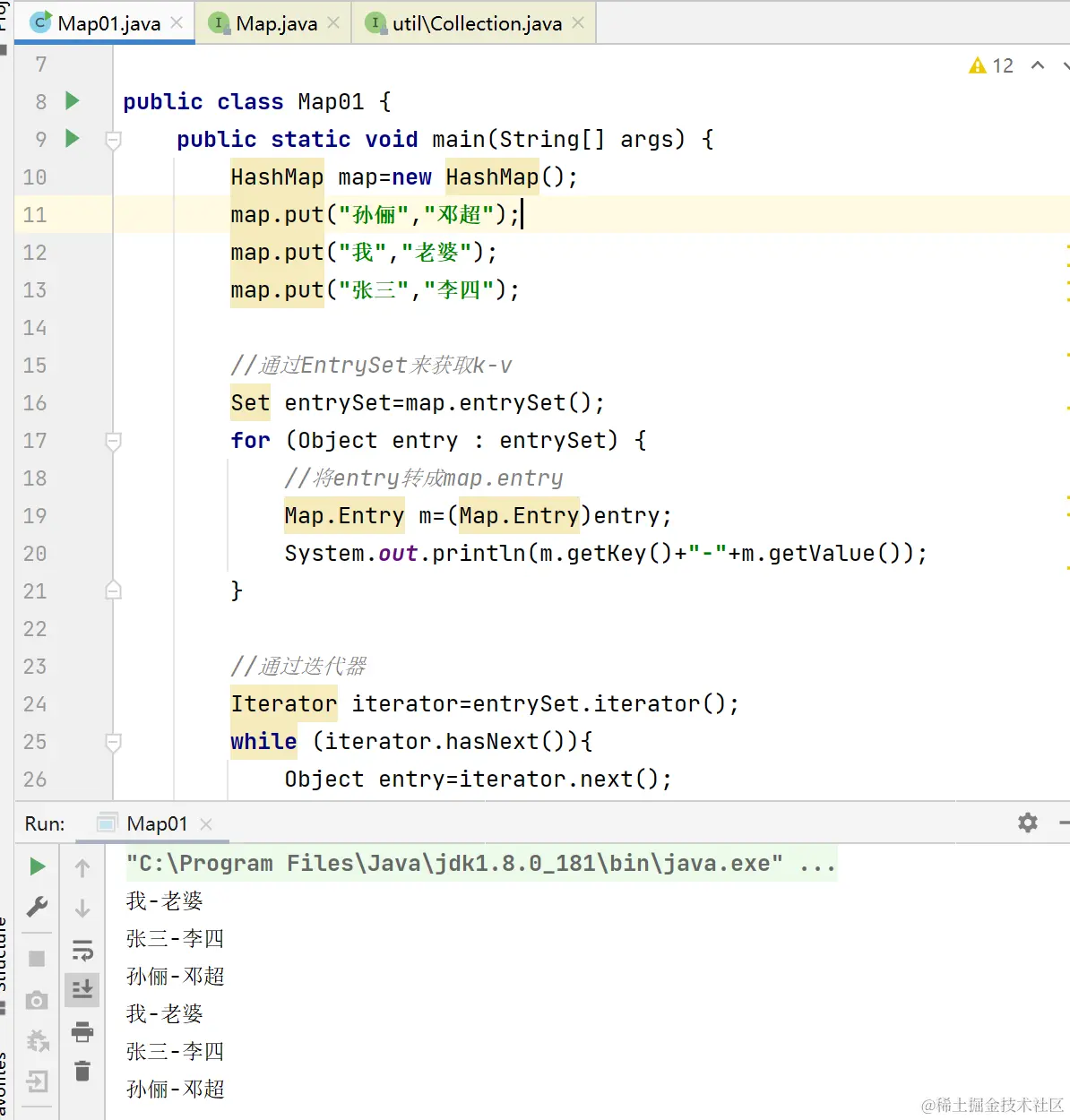
Task: Collapse fold end marker at line 21
Action: pyautogui.click(x=113, y=590)
